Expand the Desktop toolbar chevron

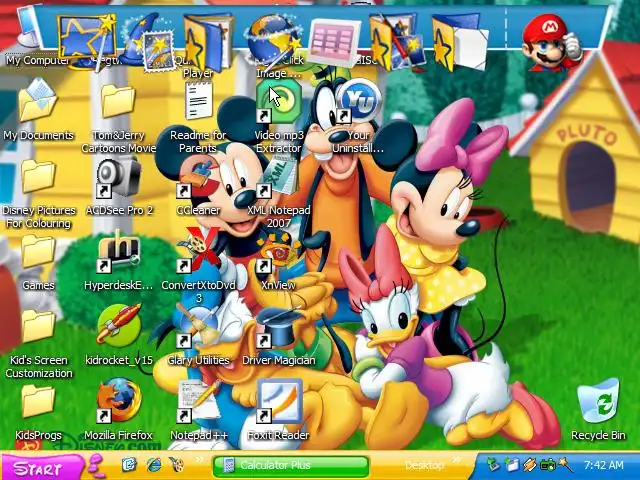456,460
